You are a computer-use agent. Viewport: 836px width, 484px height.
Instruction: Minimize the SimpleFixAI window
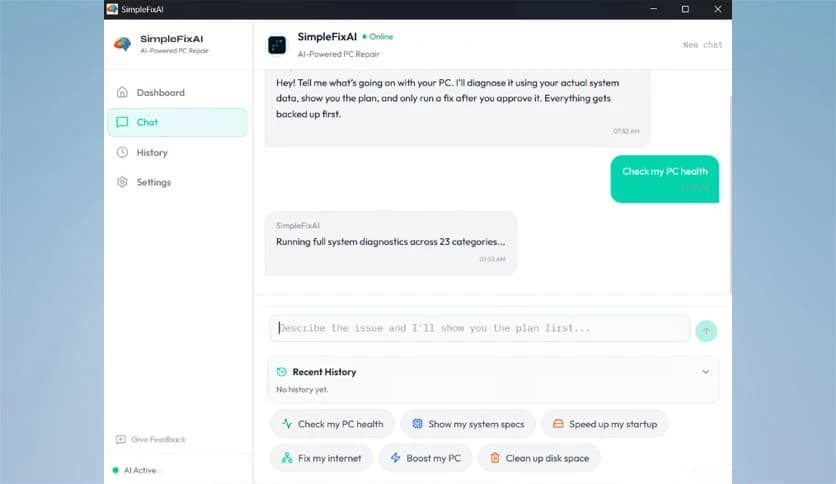point(654,9)
